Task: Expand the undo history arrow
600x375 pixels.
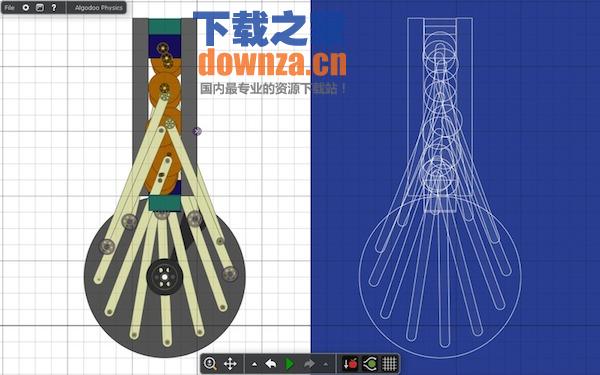Action: click(x=254, y=364)
